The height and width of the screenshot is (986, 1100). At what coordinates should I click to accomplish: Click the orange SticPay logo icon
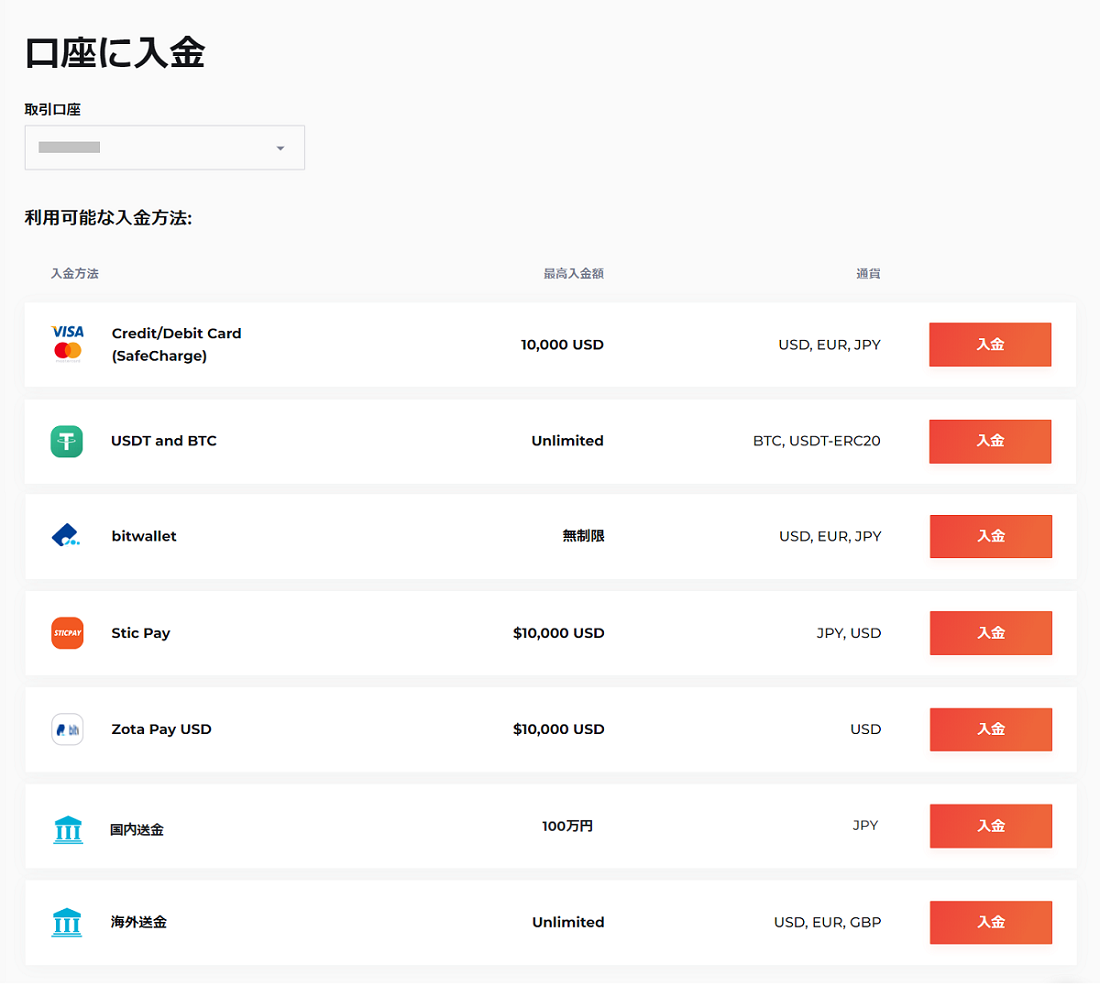pos(67,633)
